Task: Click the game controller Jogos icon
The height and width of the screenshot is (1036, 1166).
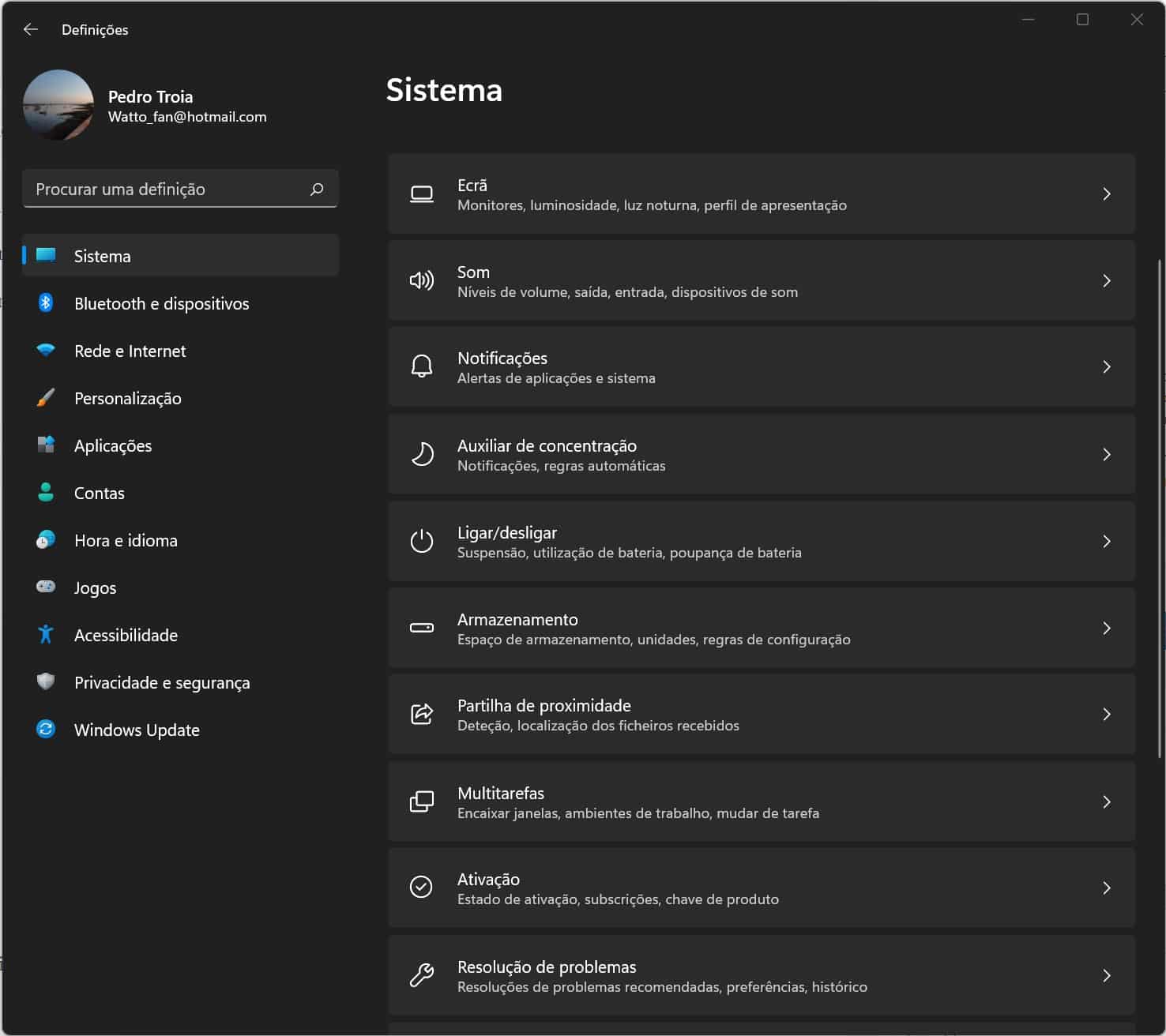Action: coord(46,587)
